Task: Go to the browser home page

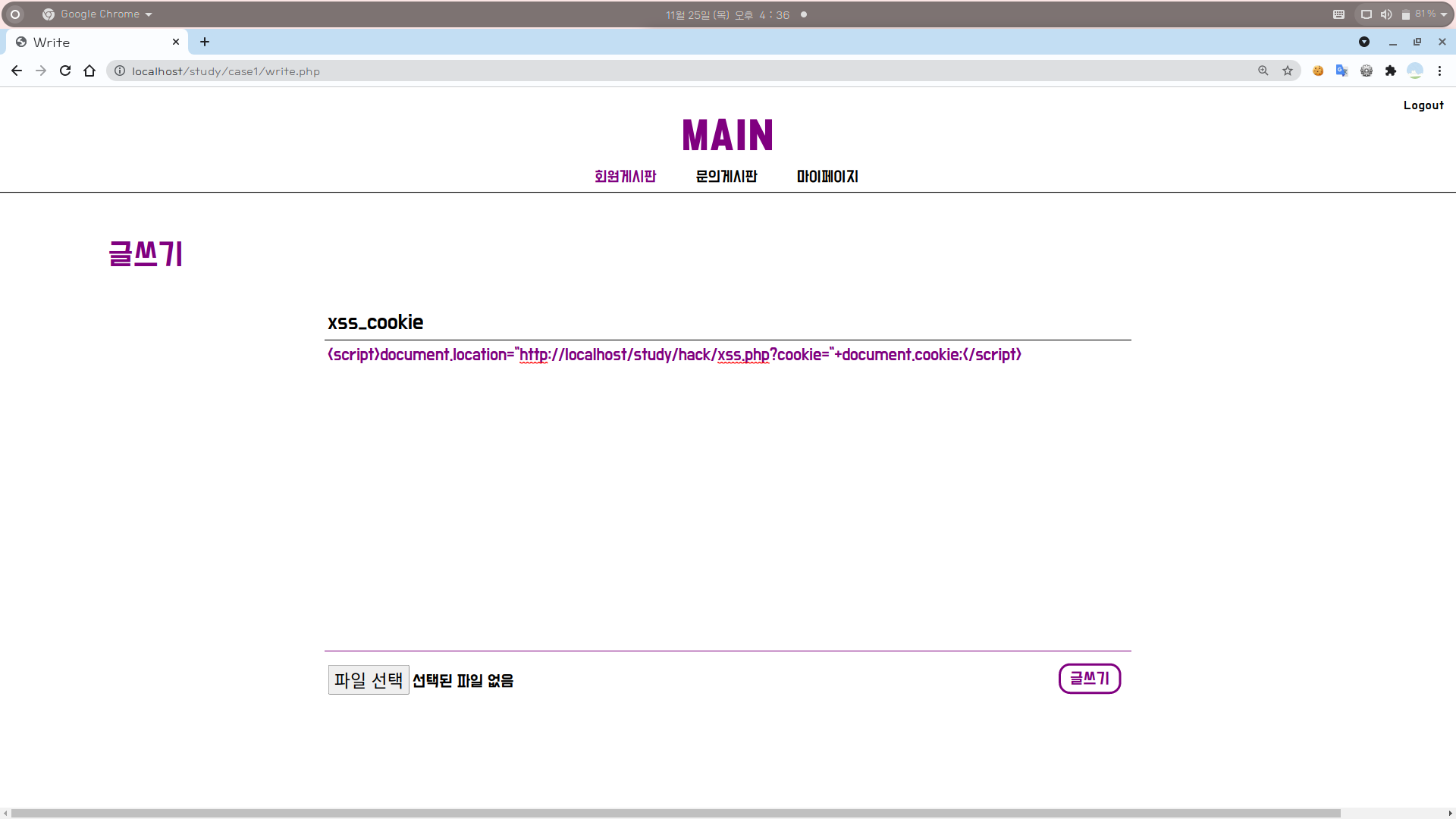Action: tap(89, 71)
